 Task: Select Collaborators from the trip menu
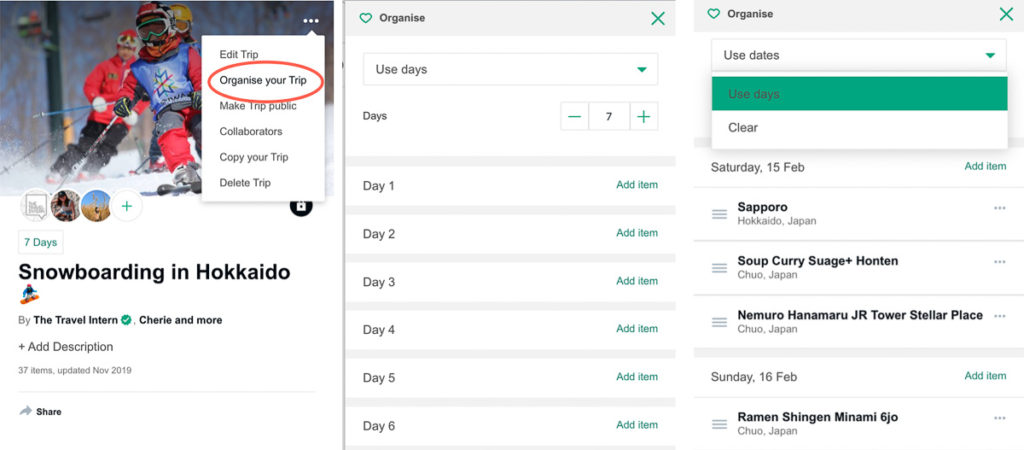[x=251, y=131]
